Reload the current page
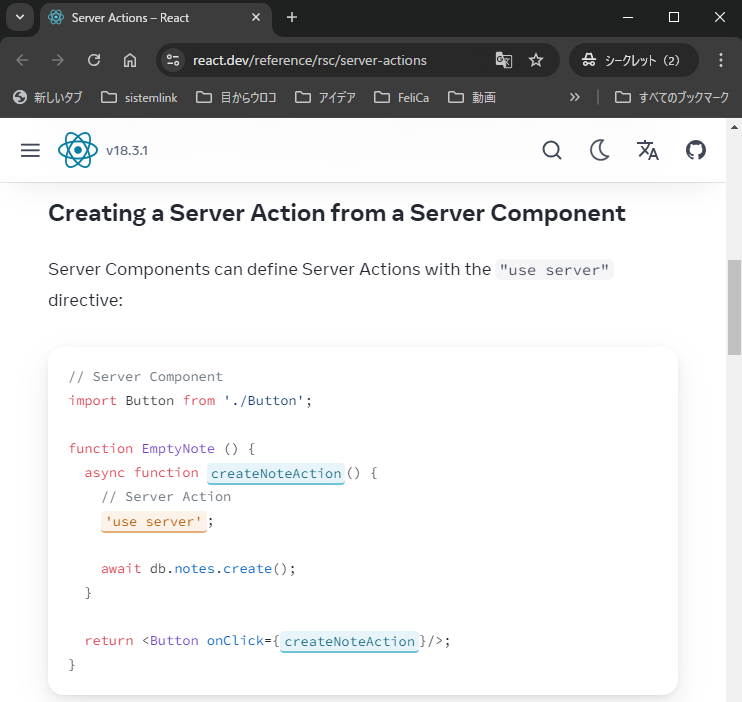742x702 pixels. click(x=94, y=60)
